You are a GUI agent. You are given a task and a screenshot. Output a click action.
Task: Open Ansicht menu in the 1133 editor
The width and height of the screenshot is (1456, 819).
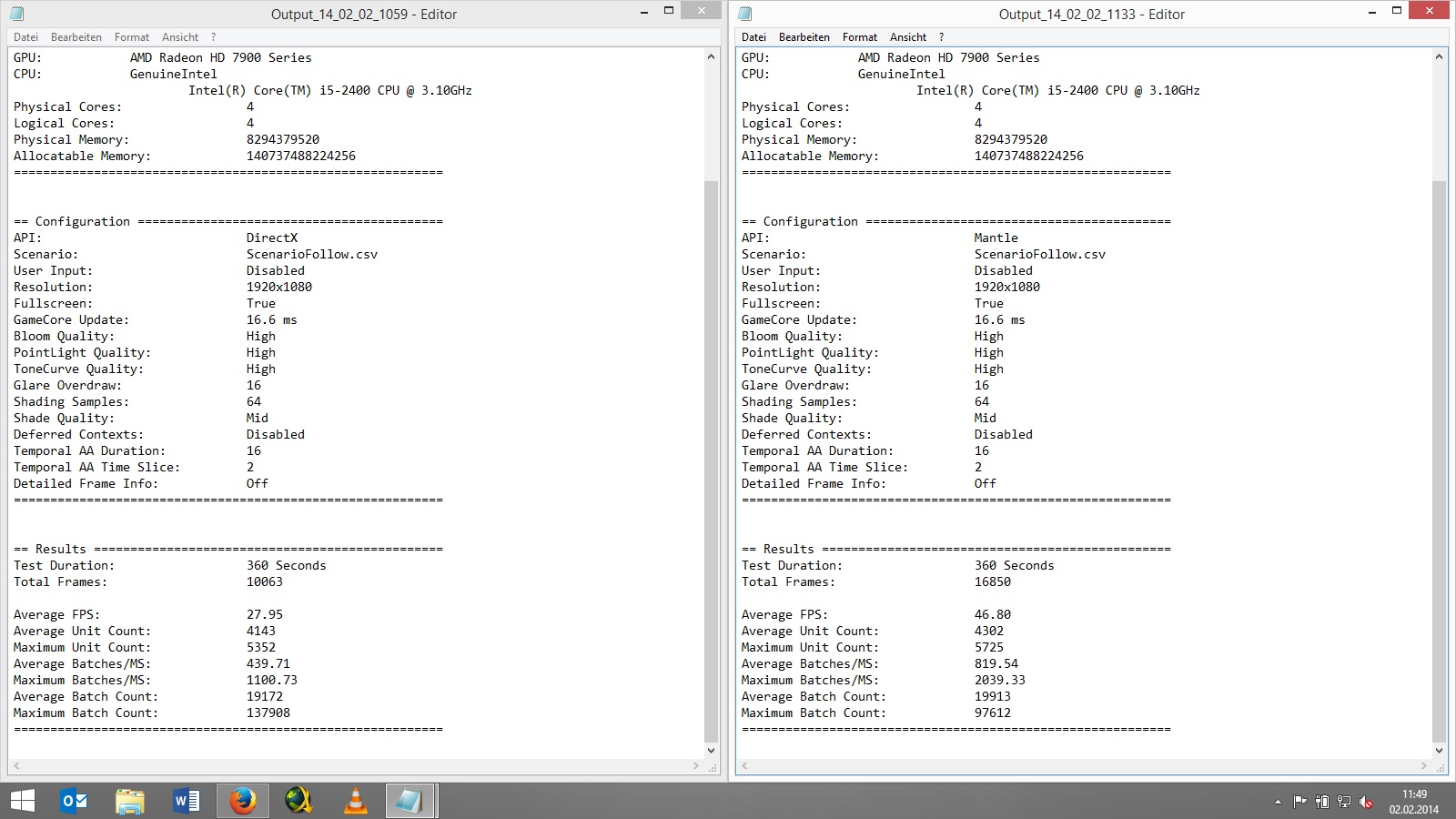(x=908, y=37)
